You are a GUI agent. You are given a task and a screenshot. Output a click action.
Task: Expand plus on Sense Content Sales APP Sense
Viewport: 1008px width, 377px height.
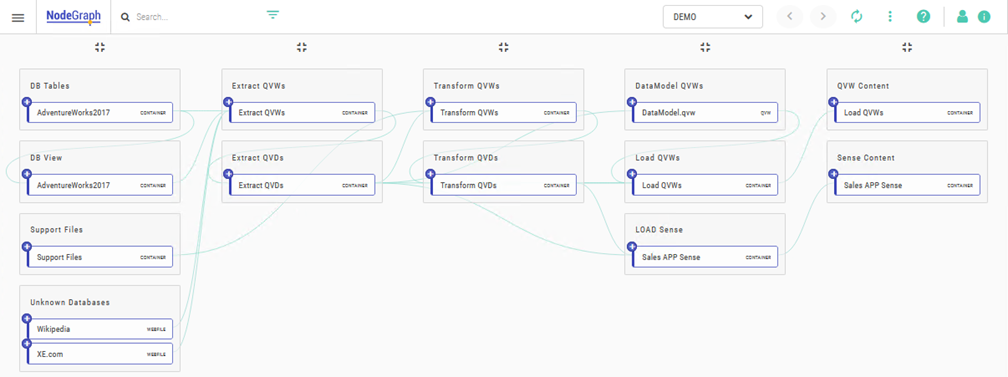tap(834, 174)
